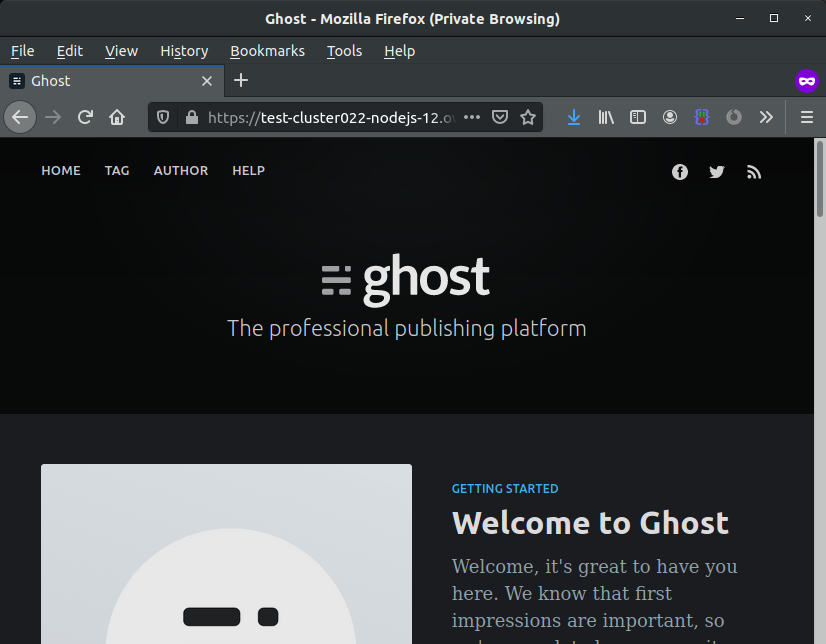Viewport: 826px width, 644px height.
Task: Open the page actions ellipsis menu
Action: [471, 117]
